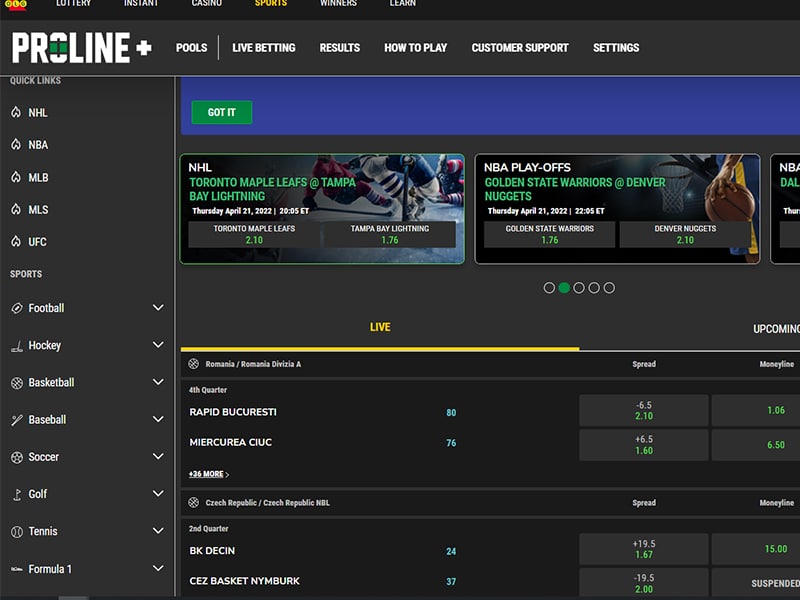Select the first carousel page dot
This screenshot has width=800, height=600.
point(549,288)
